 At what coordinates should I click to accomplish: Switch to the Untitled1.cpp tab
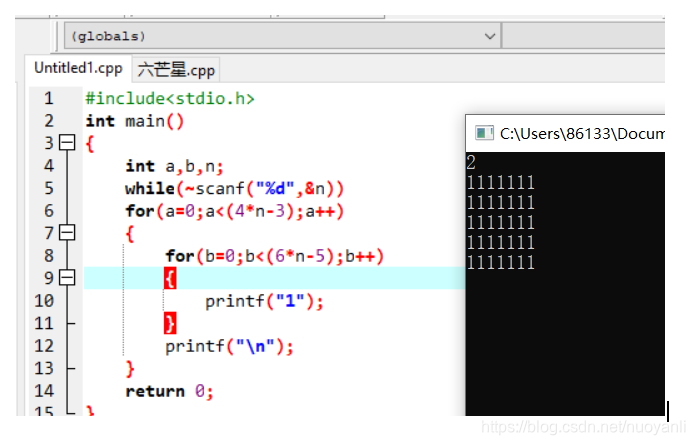[x=78, y=68]
